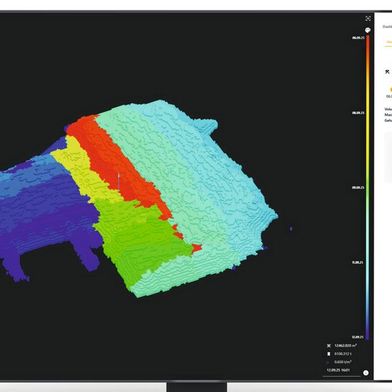Viewport: 392px width, 392px height.
Task: Click the white marker atop the color scale
Action: pos(368,30)
